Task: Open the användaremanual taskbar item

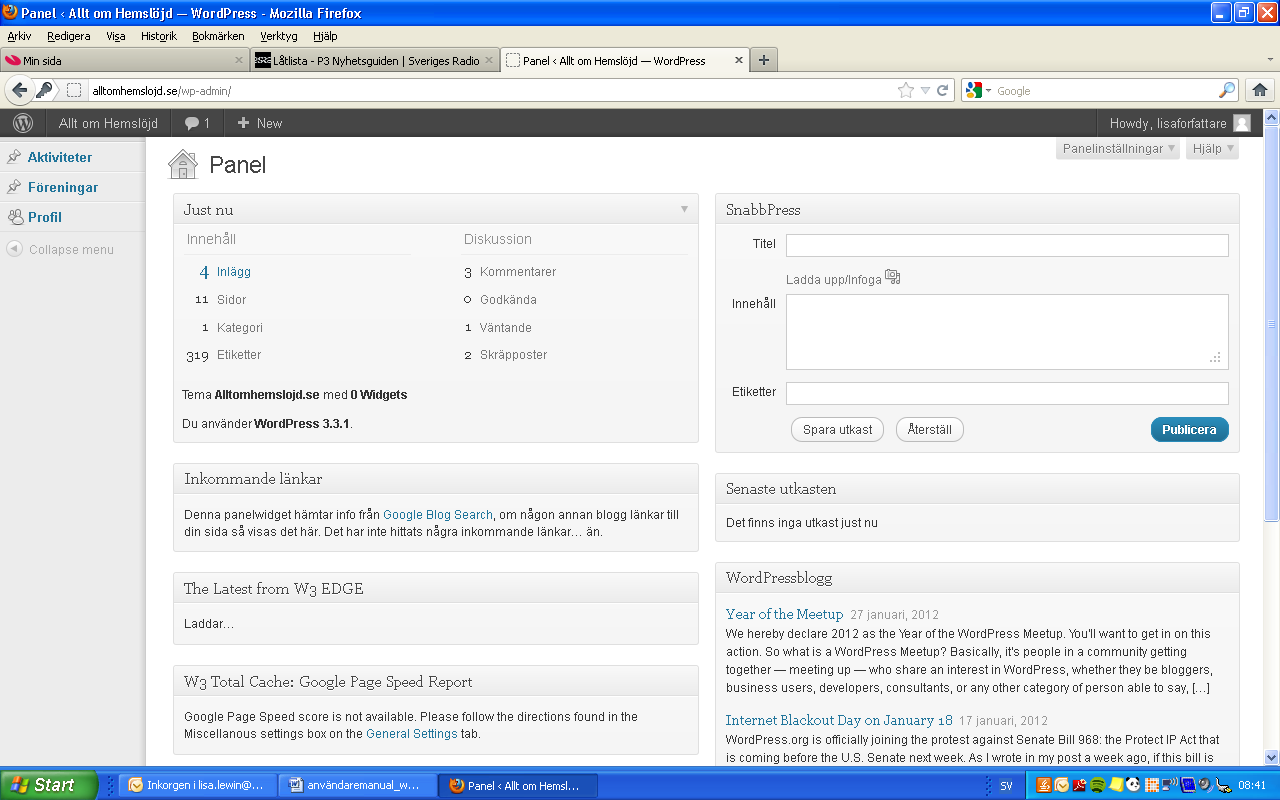Action: [357, 785]
